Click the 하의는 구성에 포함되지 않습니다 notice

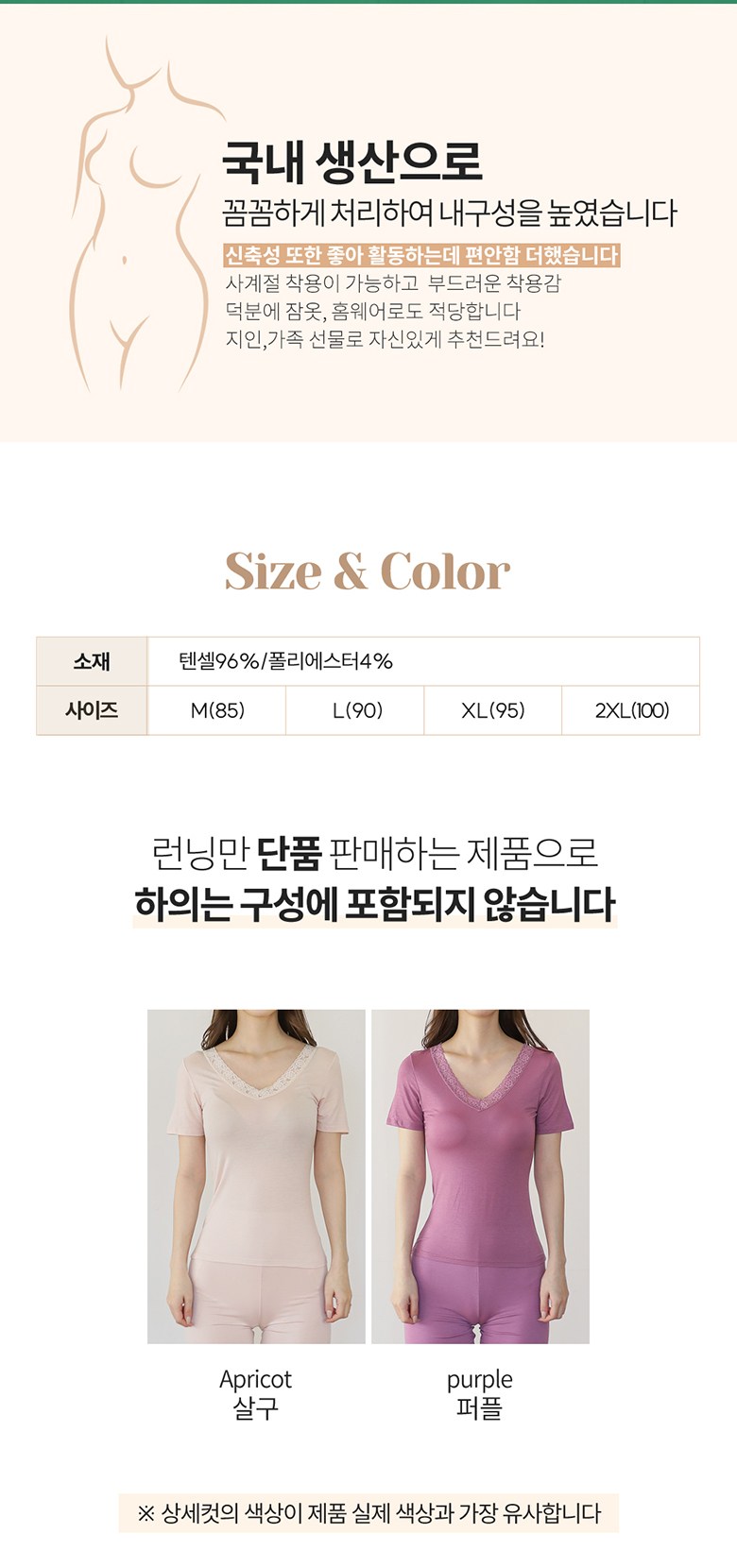pyautogui.click(x=374, y=904)
